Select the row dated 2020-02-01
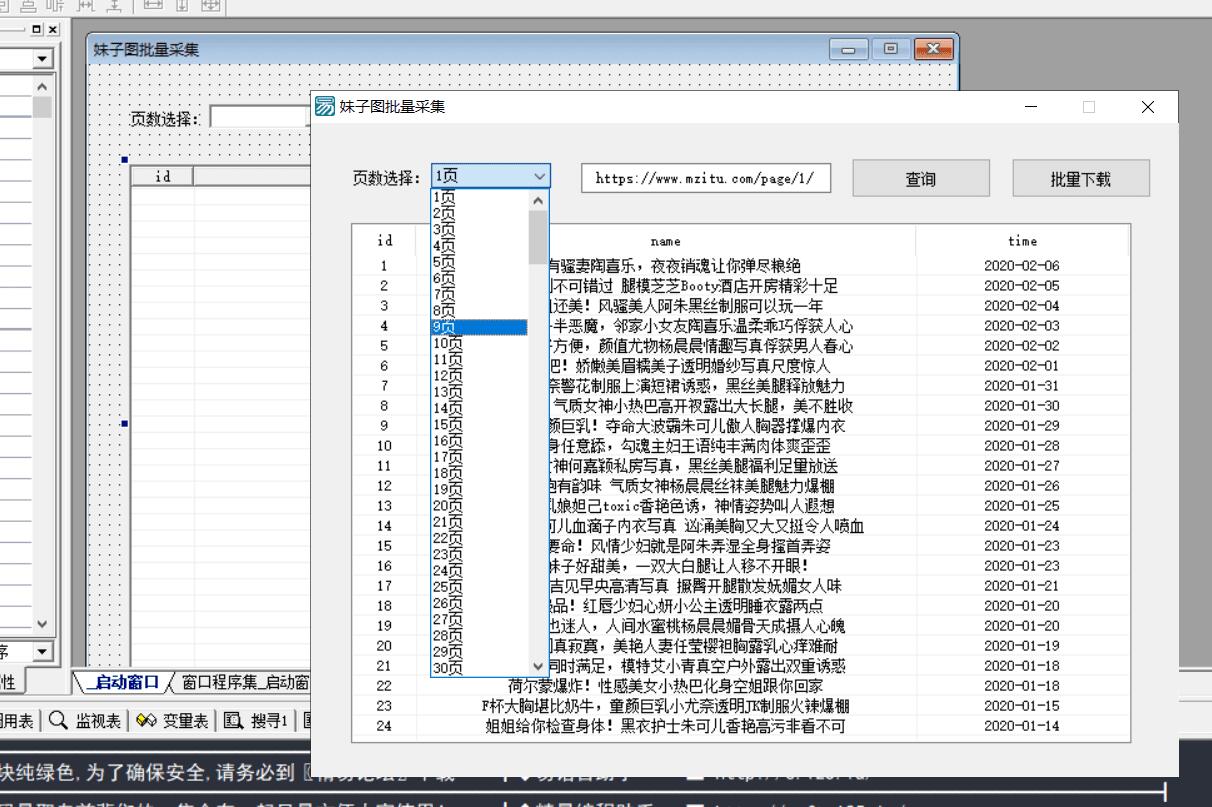The width and height of the screenshot is (1212, 807). tap(741, 366)
